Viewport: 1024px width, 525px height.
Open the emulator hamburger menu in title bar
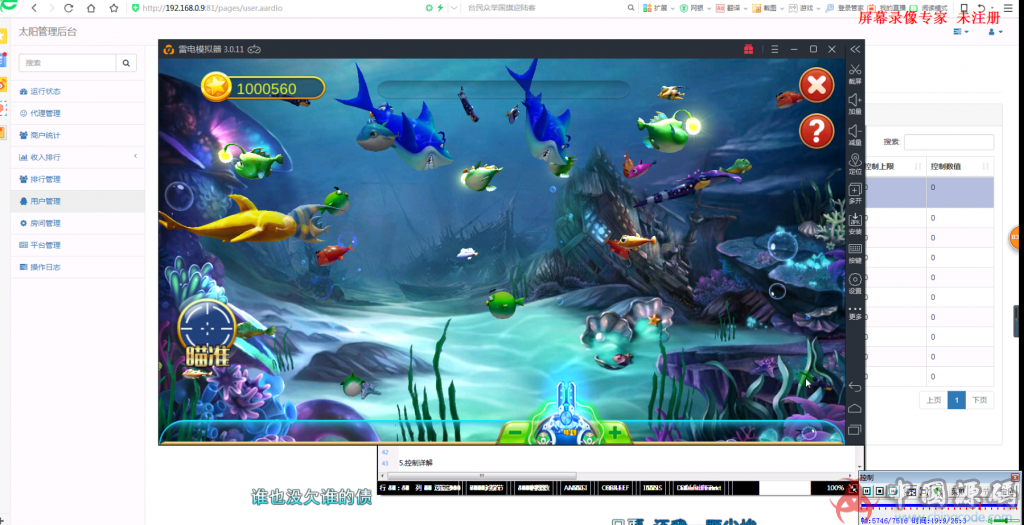[775, 49]
